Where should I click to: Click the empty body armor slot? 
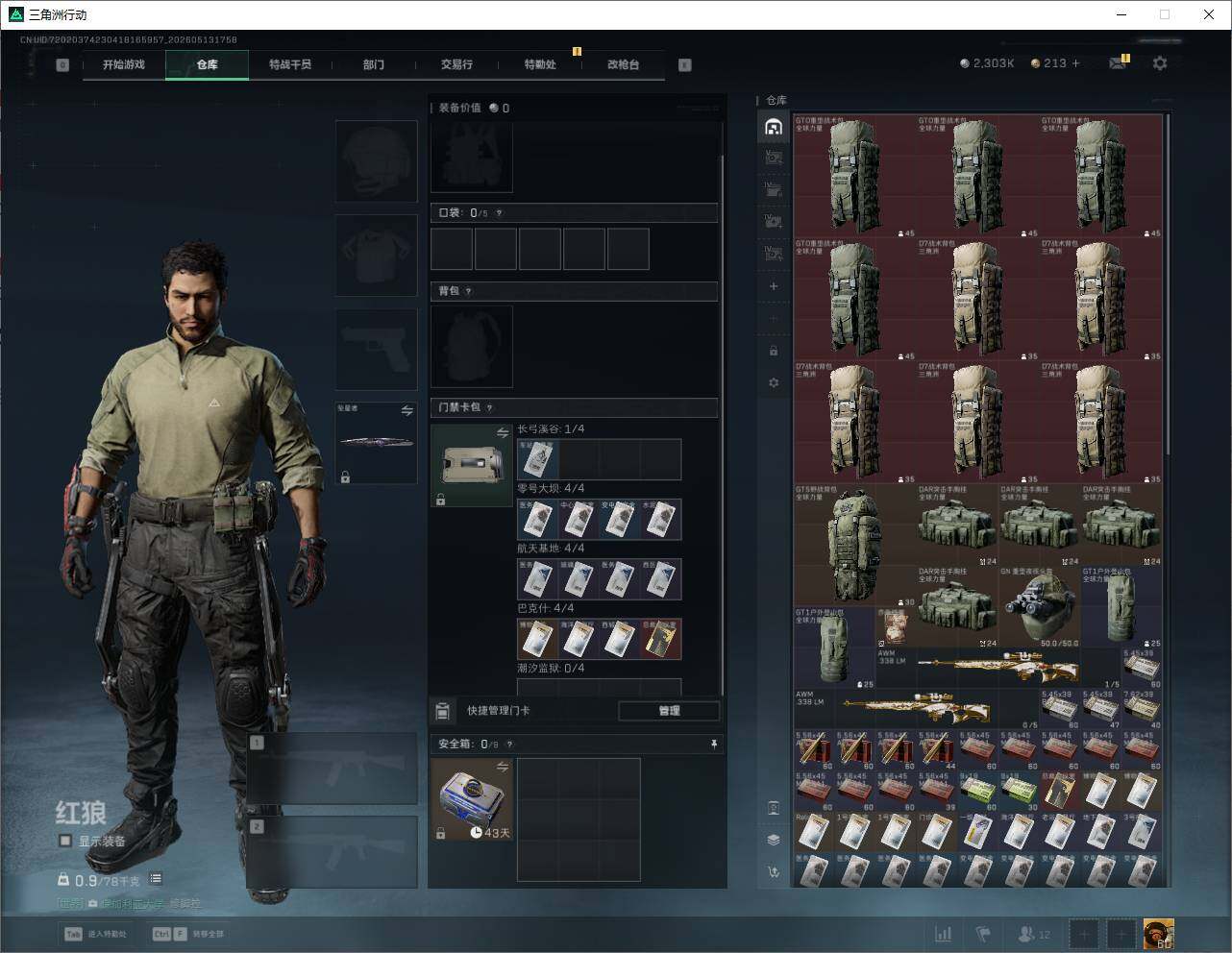(376, 255)
